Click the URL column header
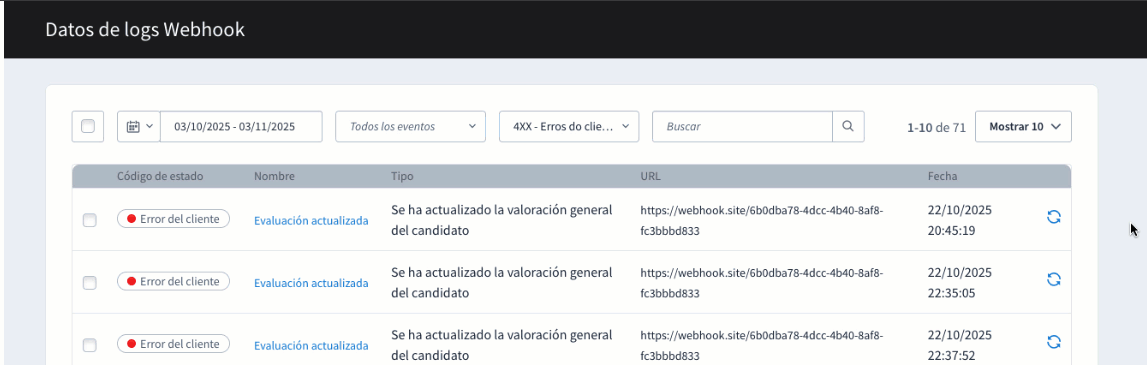This screenshot has width=1147, height=365. (650, 176)
